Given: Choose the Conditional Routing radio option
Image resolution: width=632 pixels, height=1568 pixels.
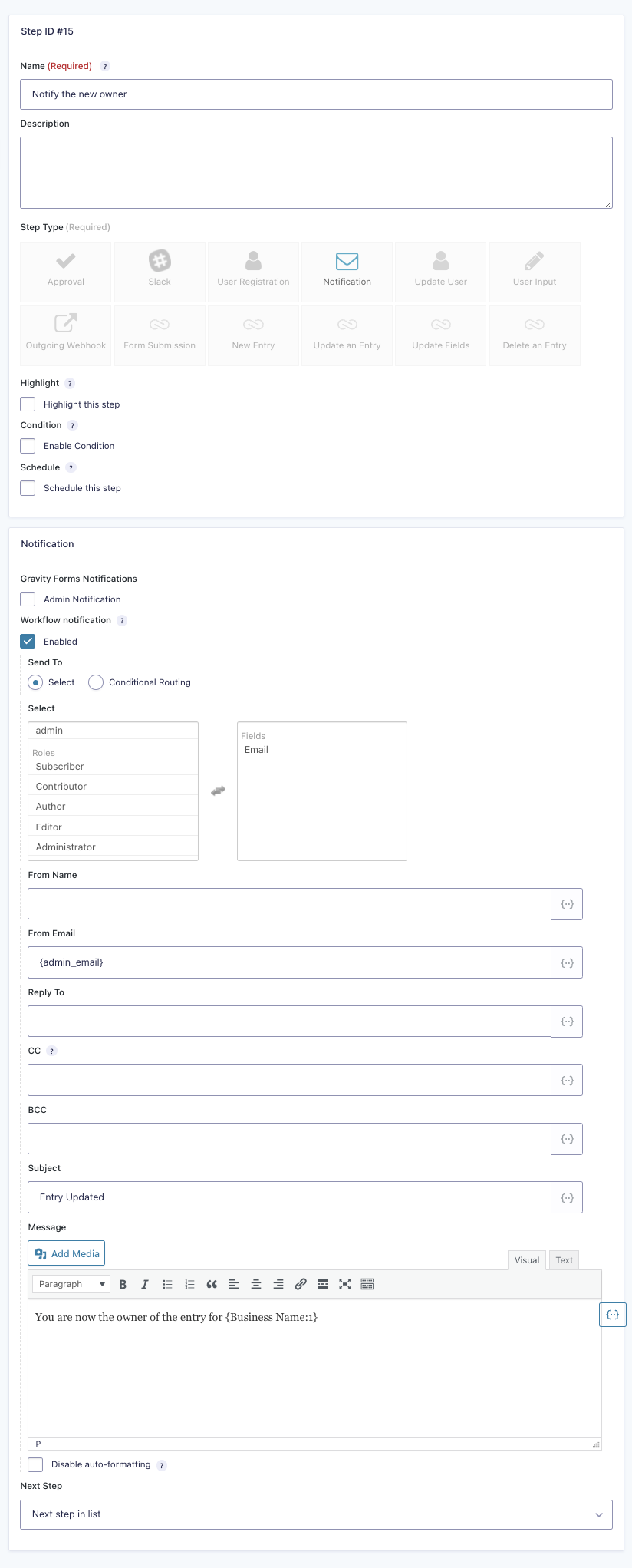Looking at the screenshot, I should click(96, 682).
